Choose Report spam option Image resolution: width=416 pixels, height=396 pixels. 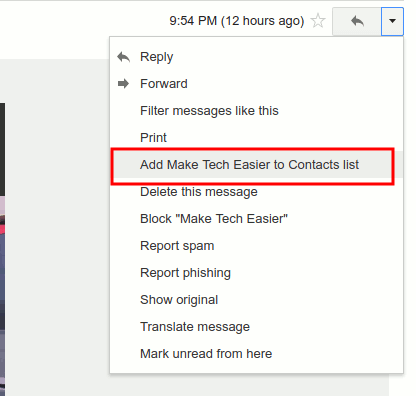coord(256,246)
